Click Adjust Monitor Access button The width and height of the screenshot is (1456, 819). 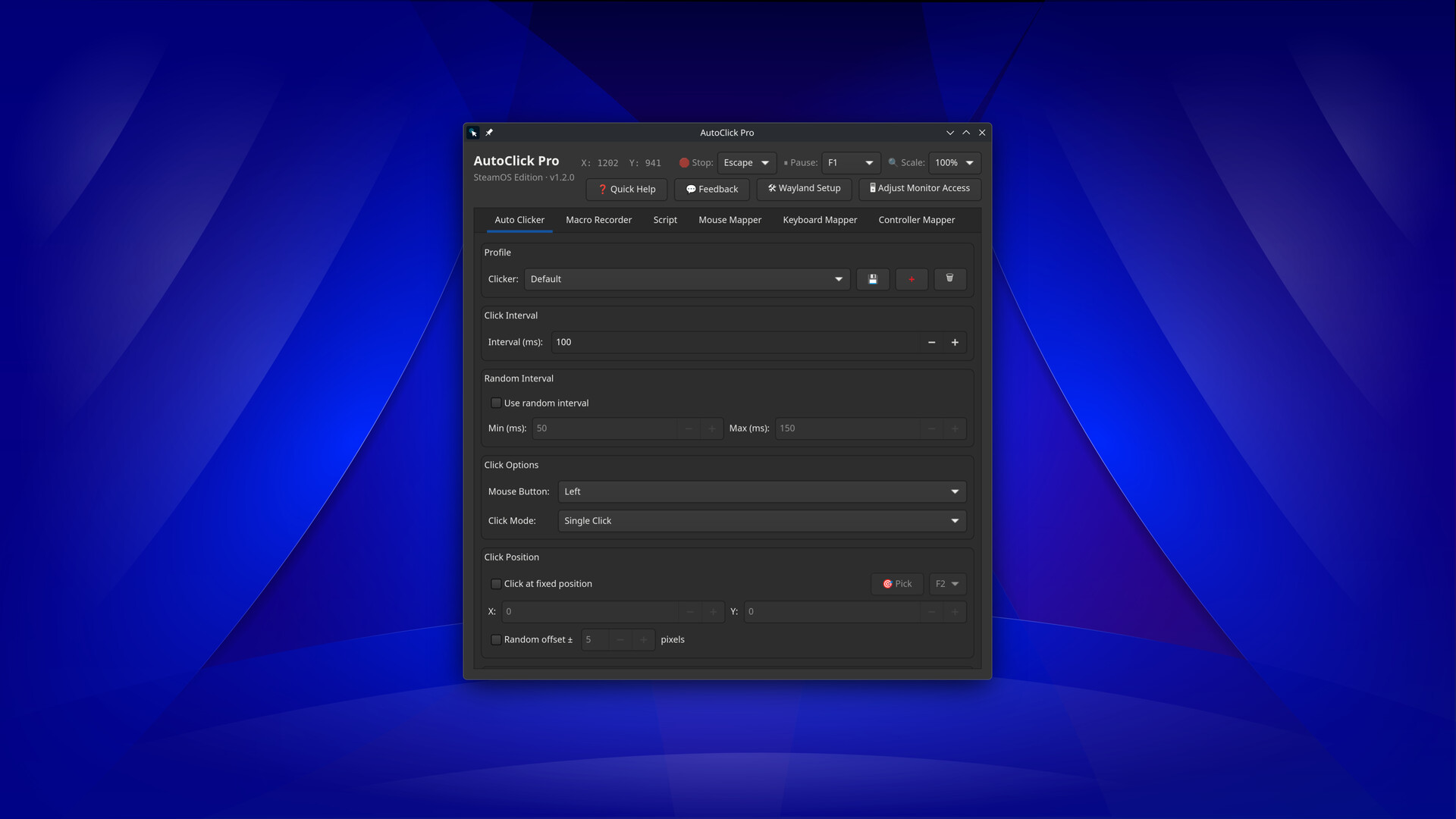[920, 188]
